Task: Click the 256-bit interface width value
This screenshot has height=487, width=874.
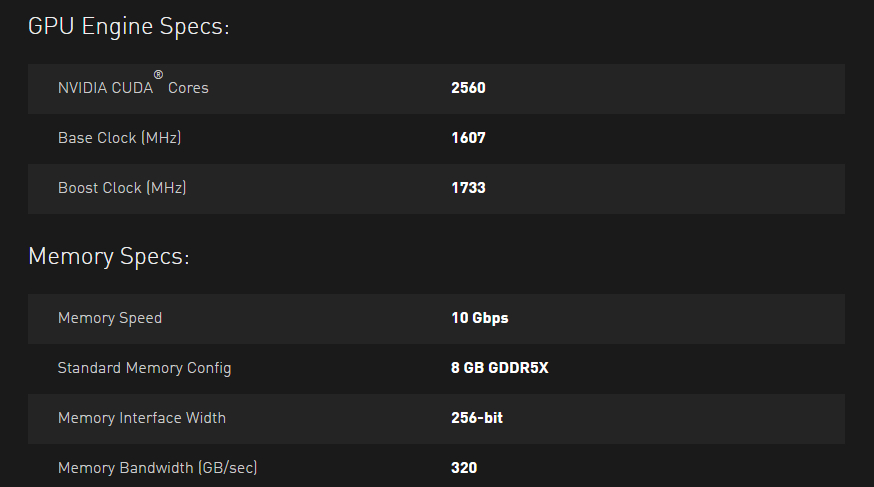Action: (x=477, y=418)
